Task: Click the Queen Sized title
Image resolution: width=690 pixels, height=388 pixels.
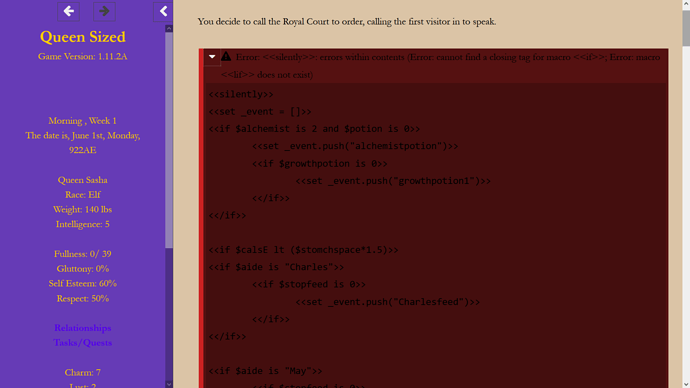Action: point(83,37)
